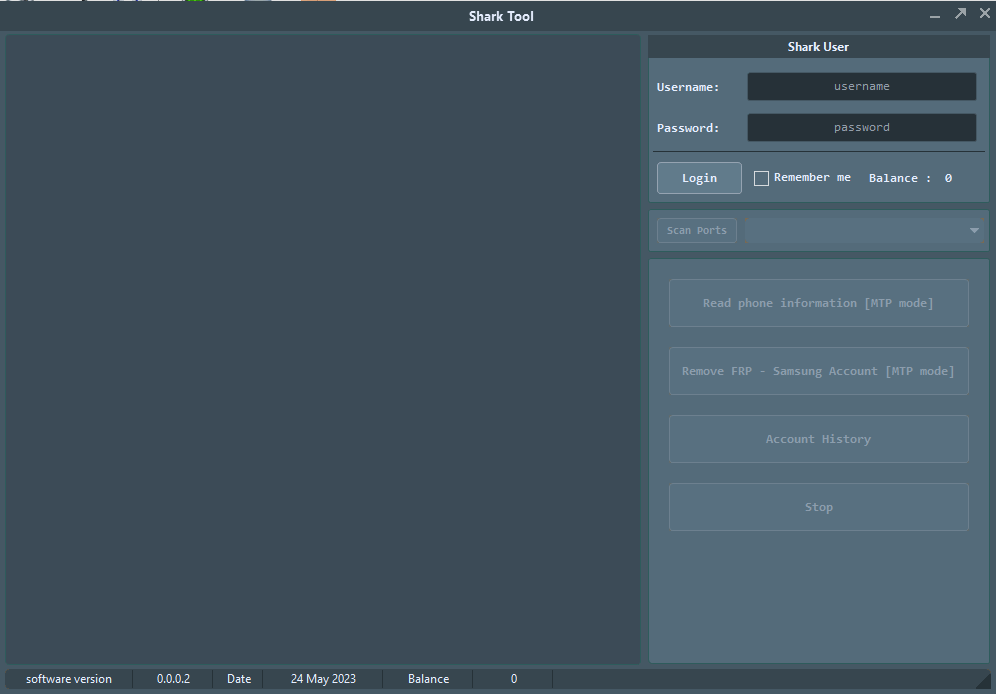Focus the username input field
The height and width of the screenshot is (694, 996).
[x=861, y=87]
